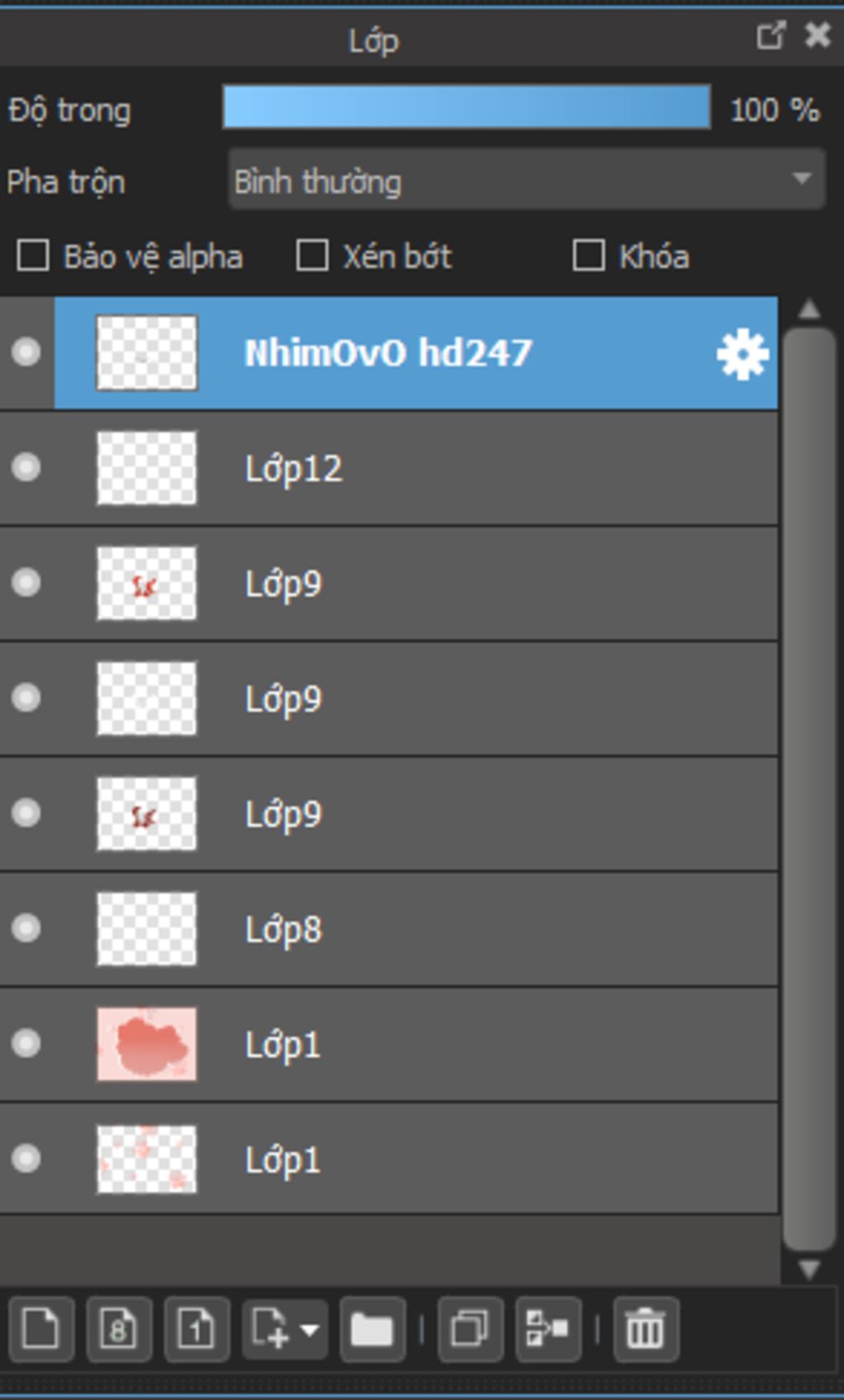The image size is (844, 1400).
Task: Open settings gear for NhimOvO hd247 layer
Action: (743, 354)
